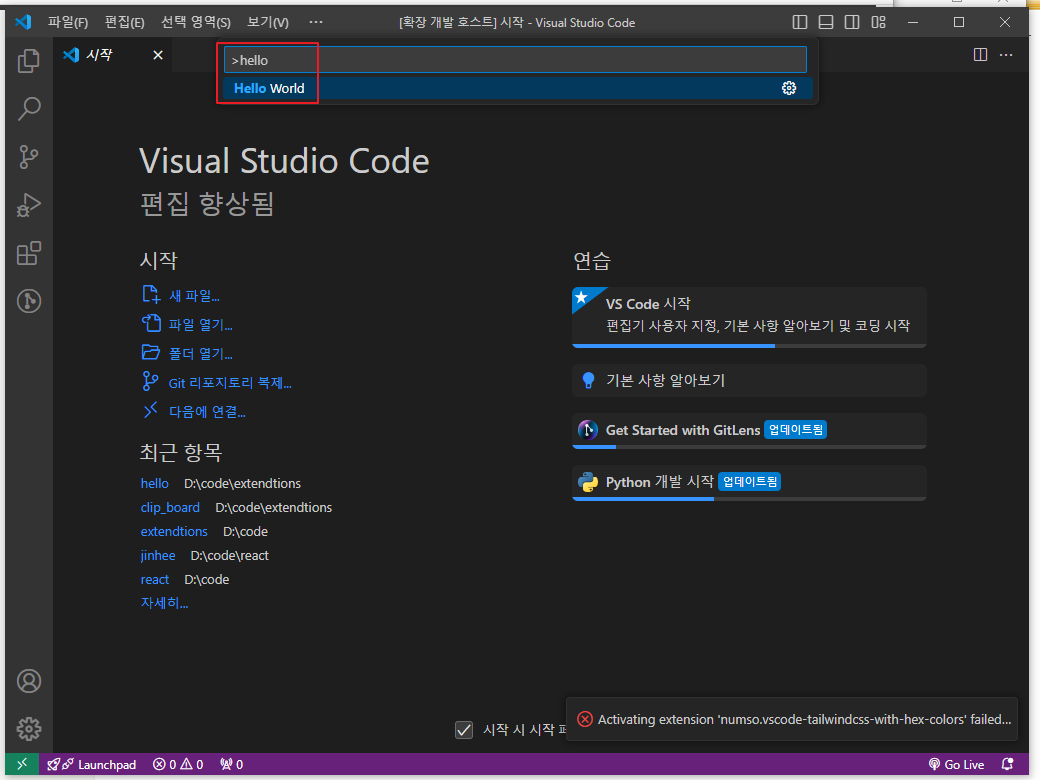The image size is (1040, 780).
Task: Open recent item hello
Action: (155, 484)
